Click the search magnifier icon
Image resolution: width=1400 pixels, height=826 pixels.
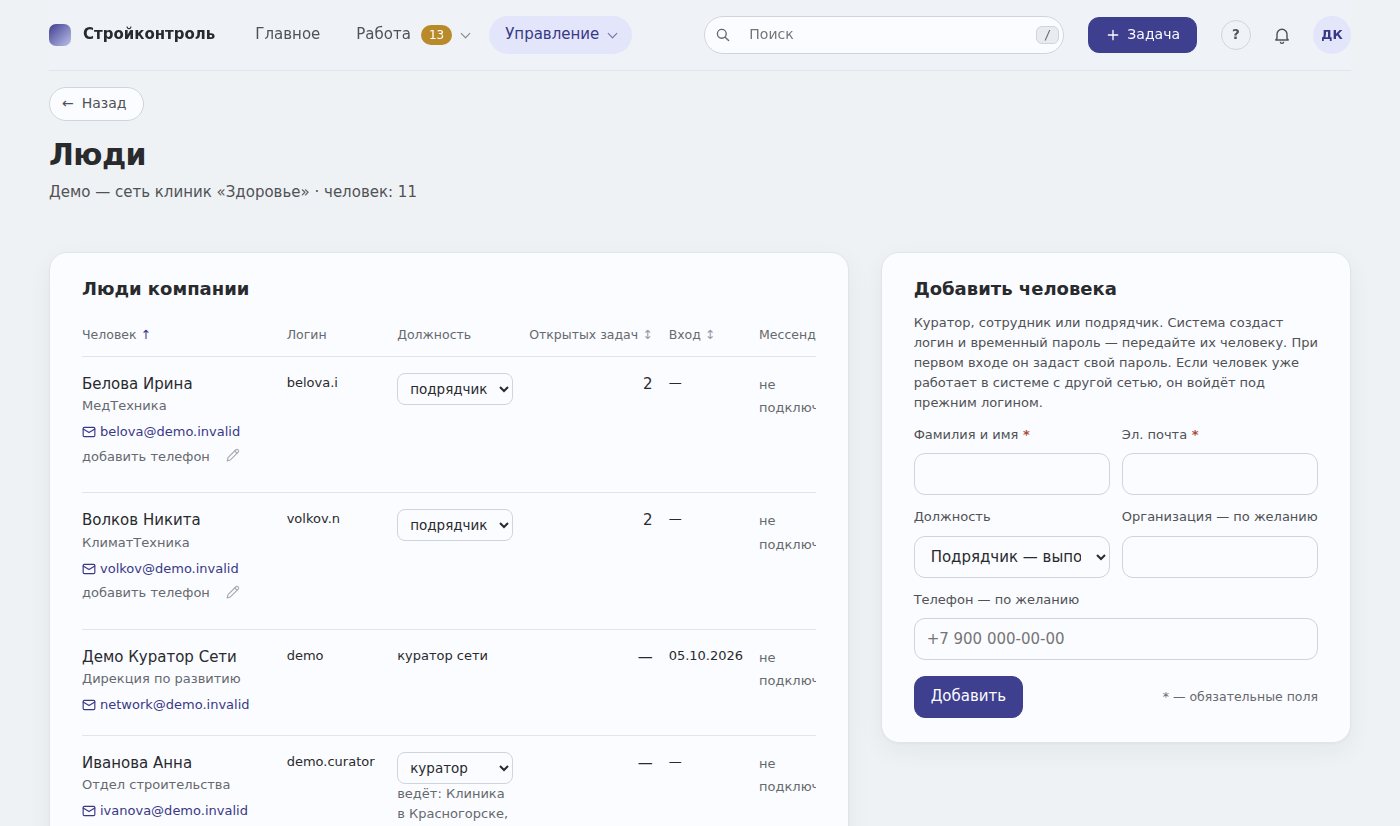point(723,35)
